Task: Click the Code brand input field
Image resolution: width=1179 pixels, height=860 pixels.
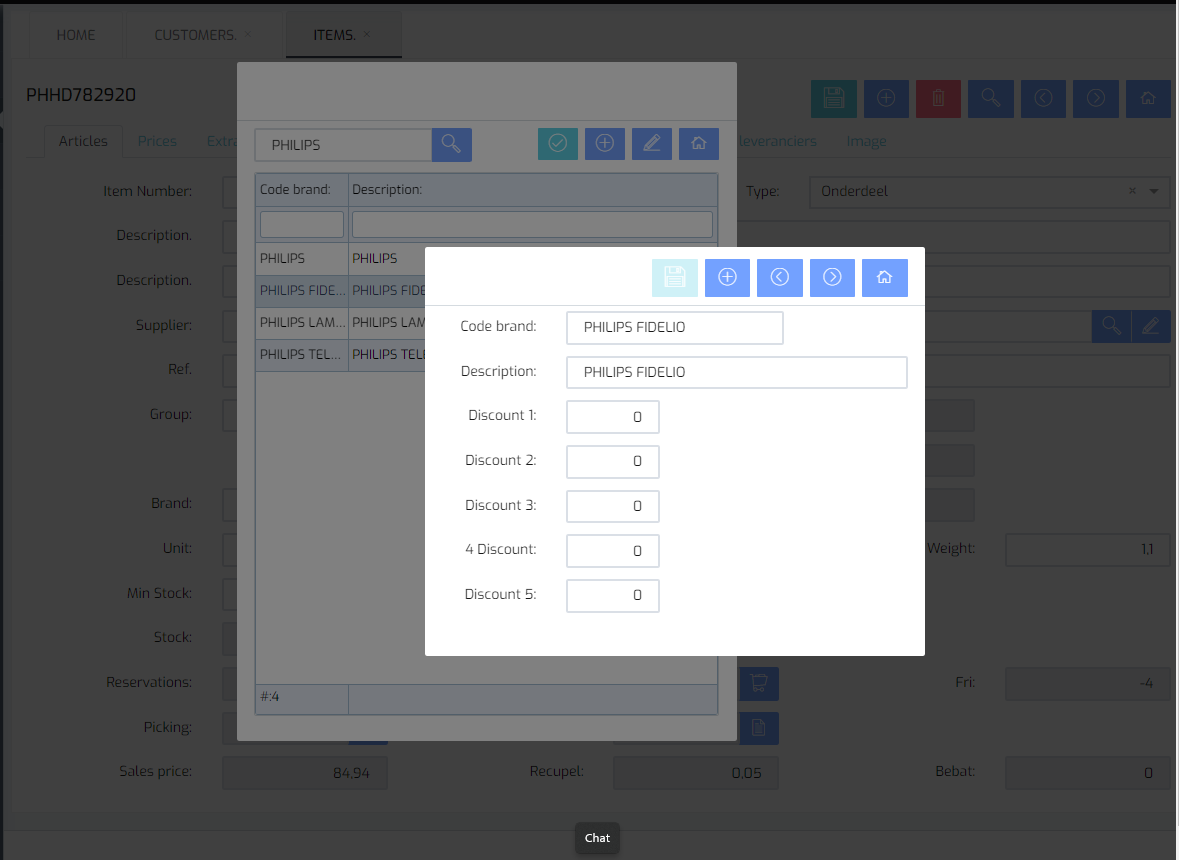Action: [x=674, y=328]
